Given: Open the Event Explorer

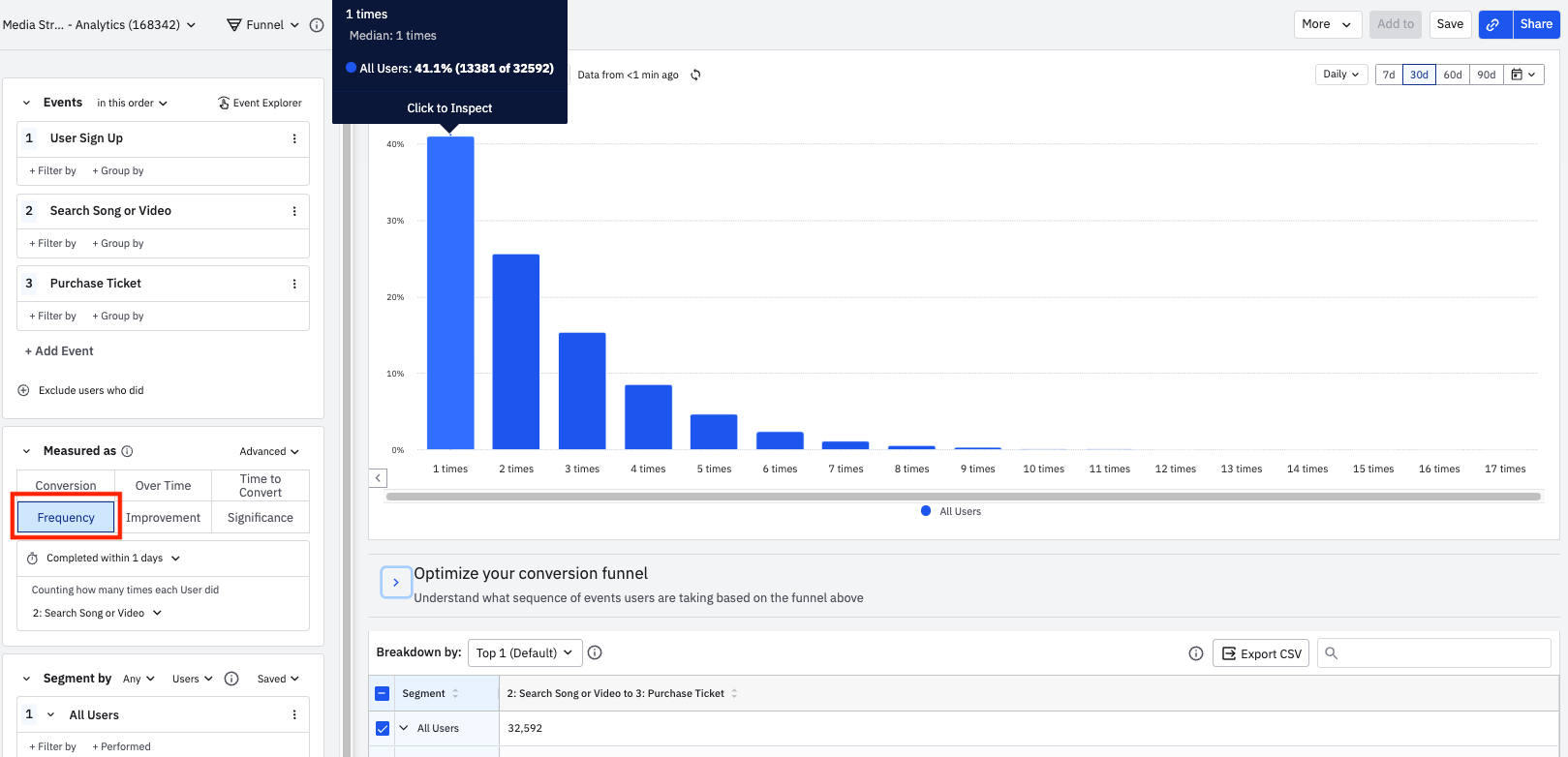Looking at the screenshot, I should click(260, 103).
